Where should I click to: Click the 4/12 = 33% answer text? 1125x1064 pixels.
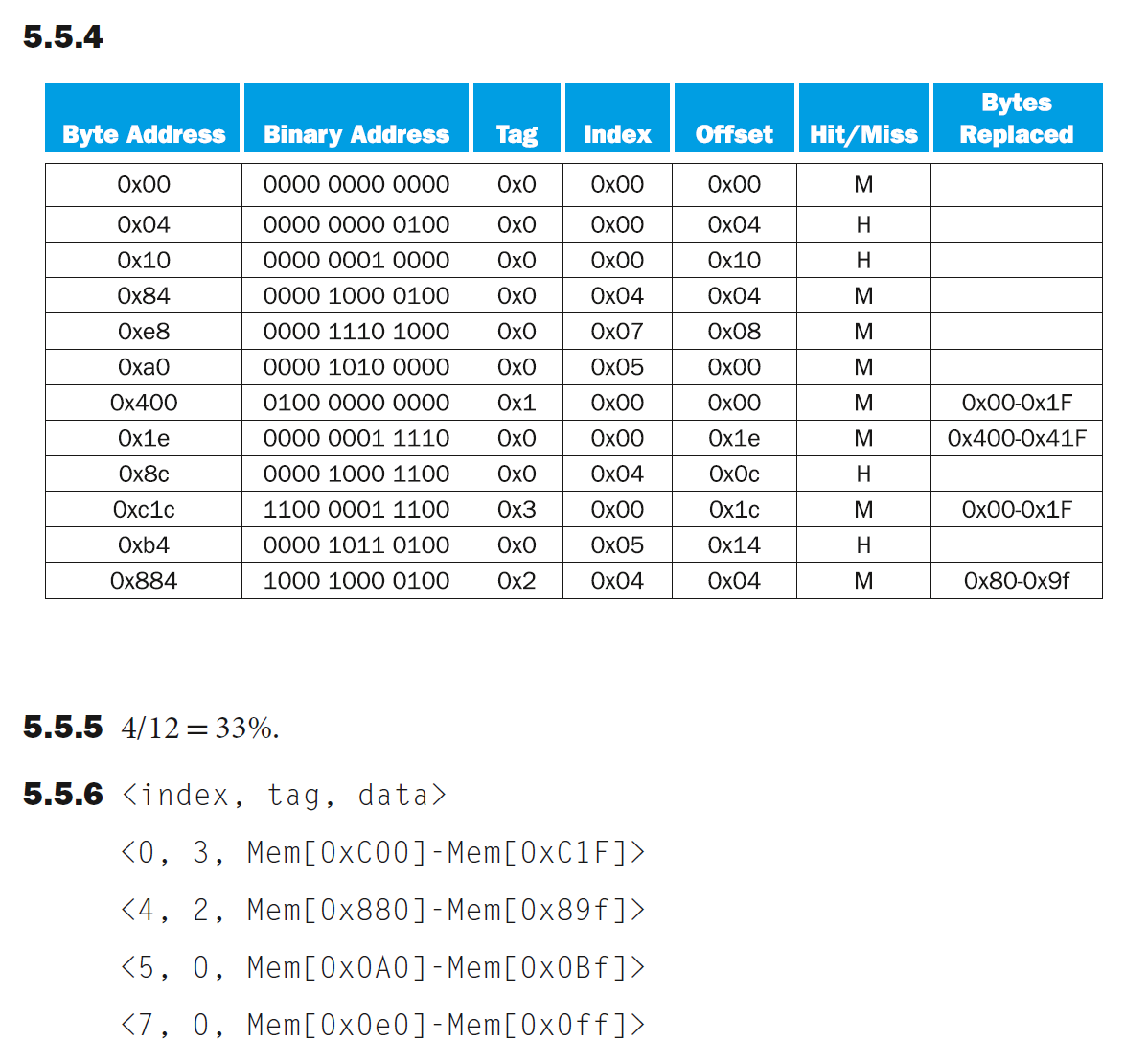199,729
